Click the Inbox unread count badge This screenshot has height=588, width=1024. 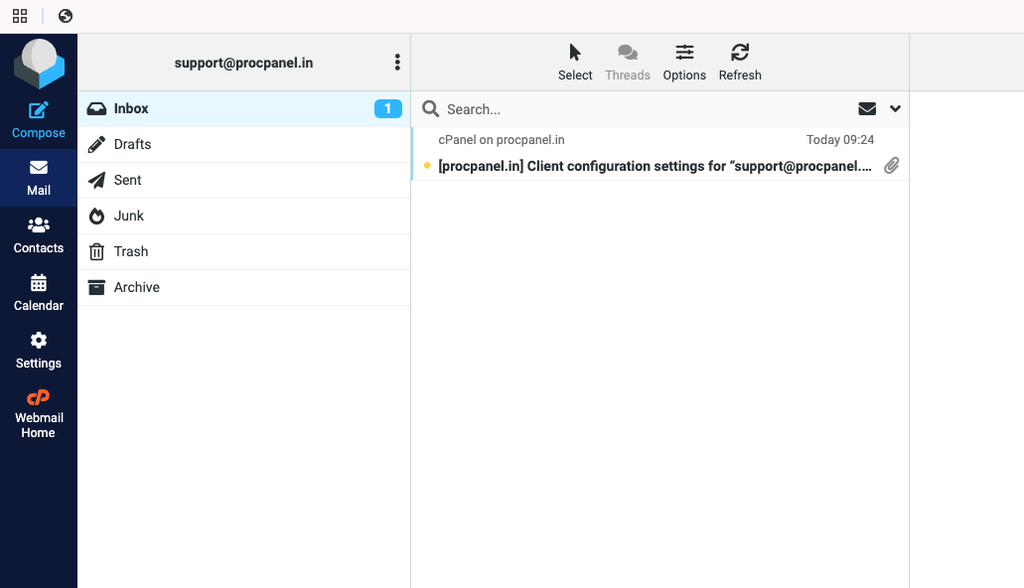(x=388, y=108)
